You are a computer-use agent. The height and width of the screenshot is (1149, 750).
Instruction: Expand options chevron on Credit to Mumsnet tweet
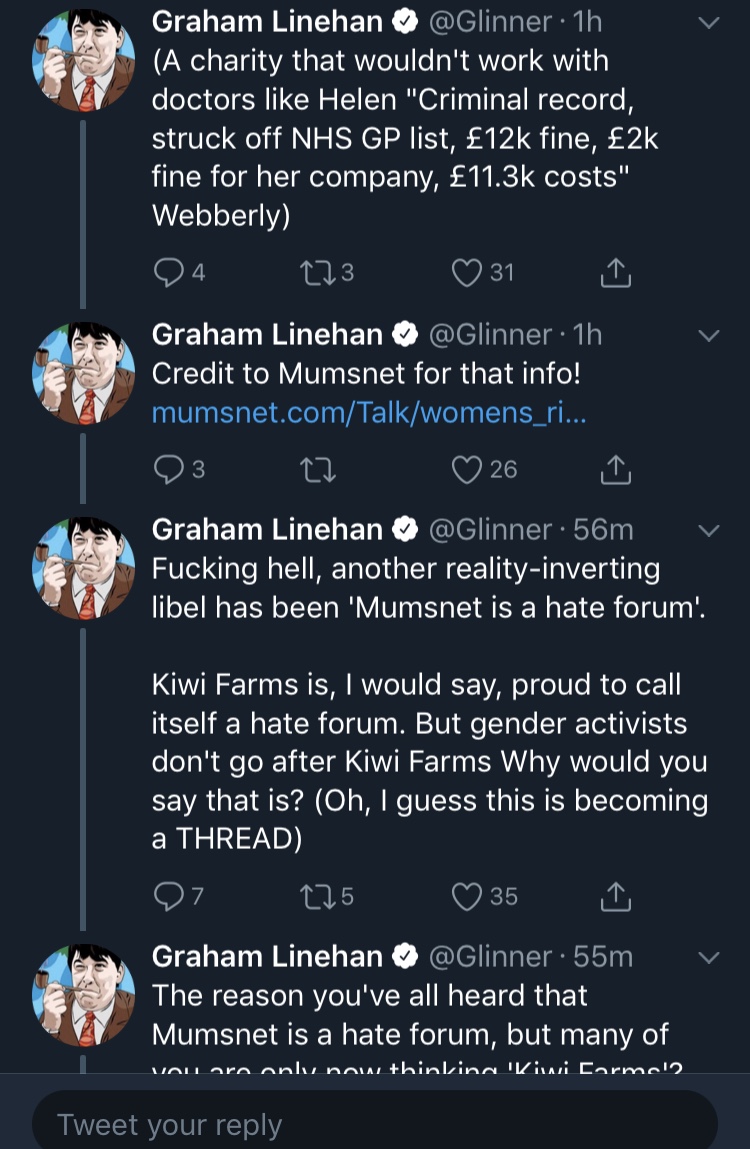pos(709,336)
